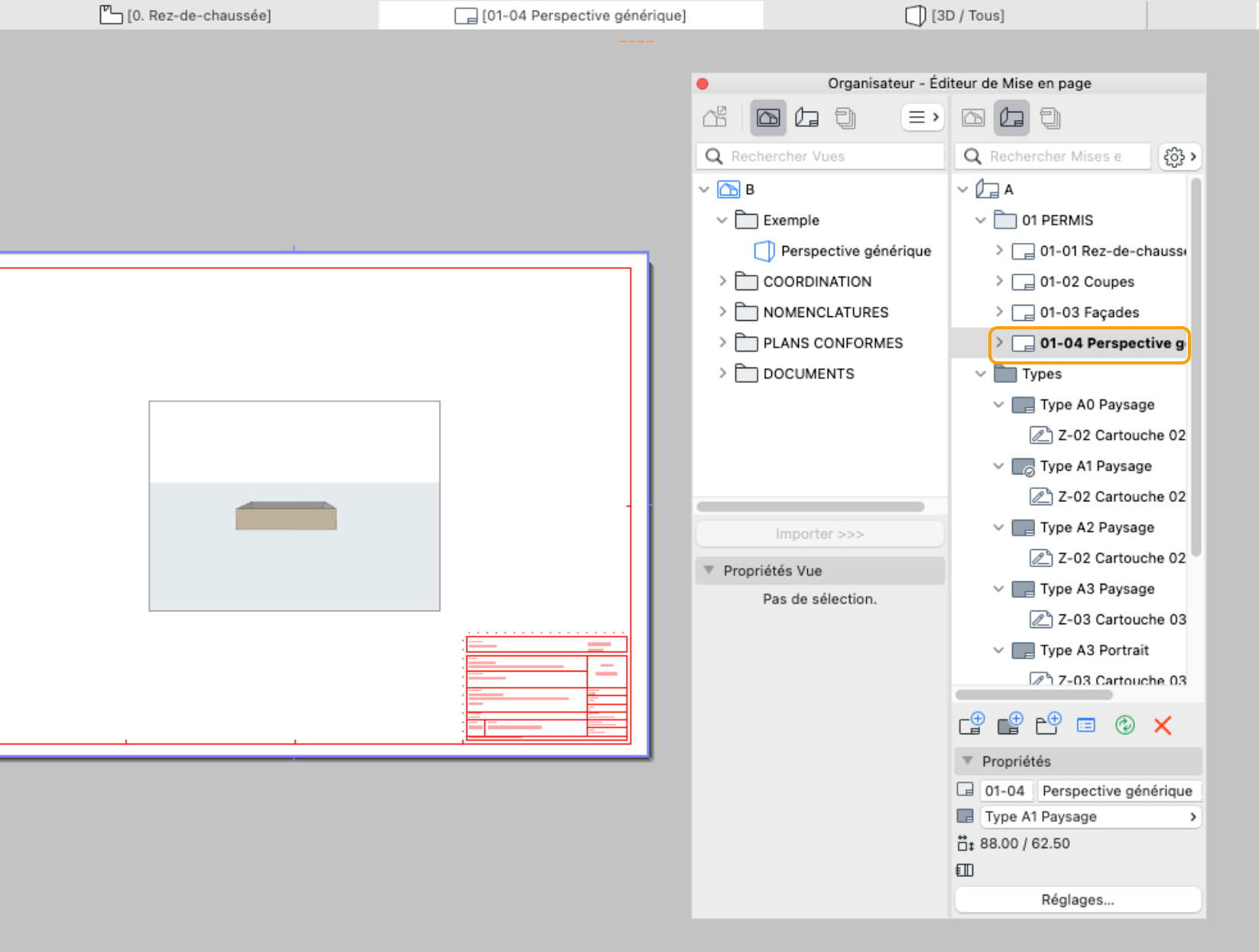Click the layout icon left of the 01-04 ID field

(x=965, y=790)
